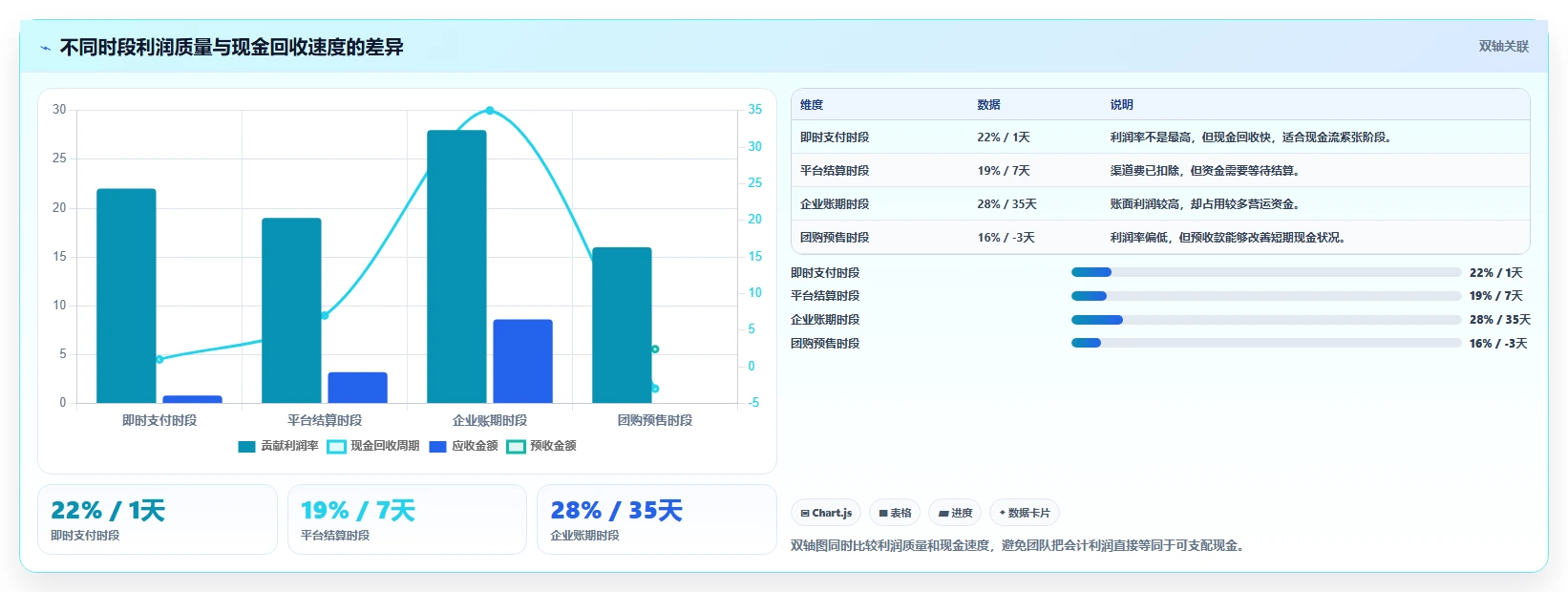Toggle the 现金回收周期 legend item

[372, 446]
